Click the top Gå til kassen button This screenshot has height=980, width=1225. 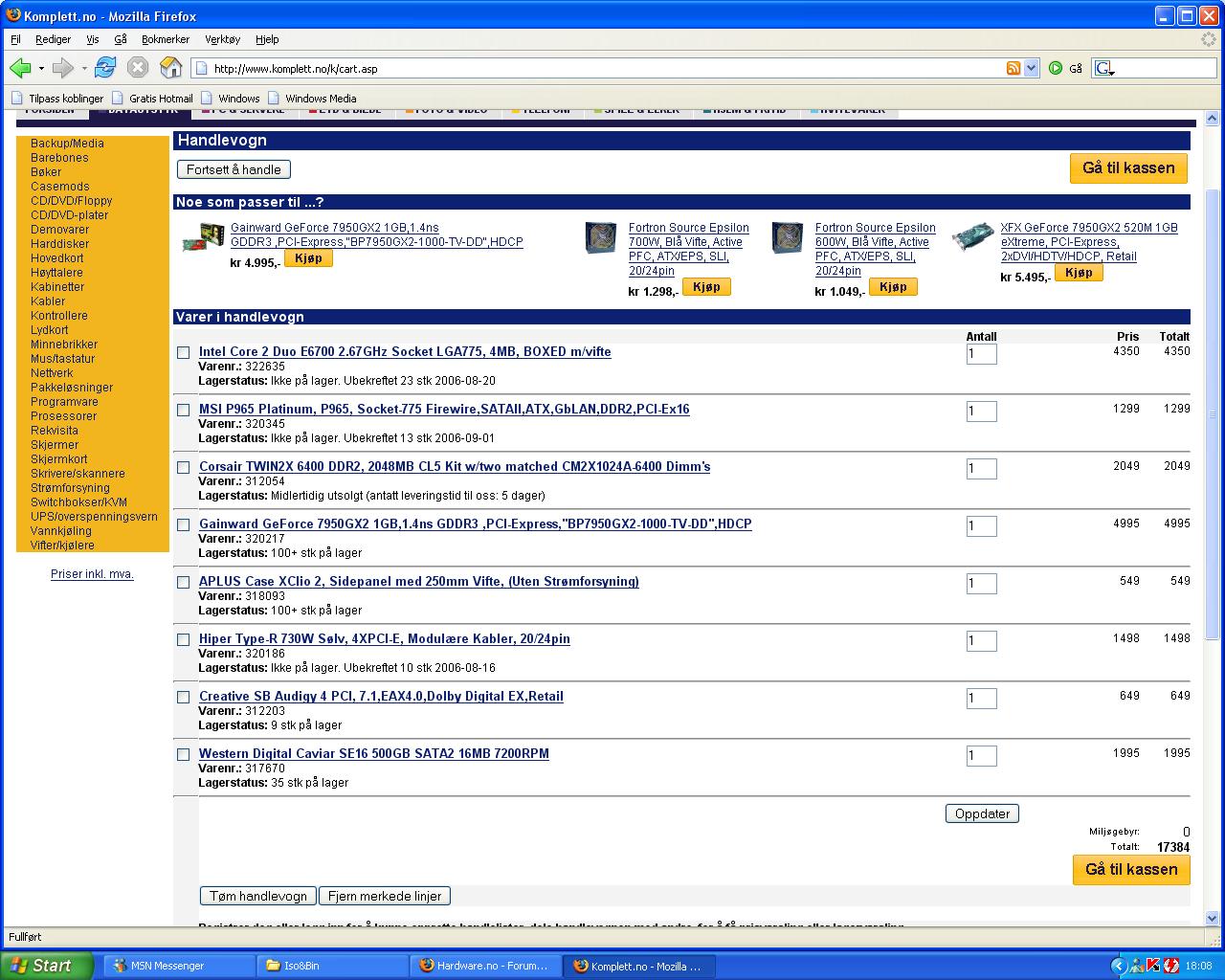[x=1128, y=167]
